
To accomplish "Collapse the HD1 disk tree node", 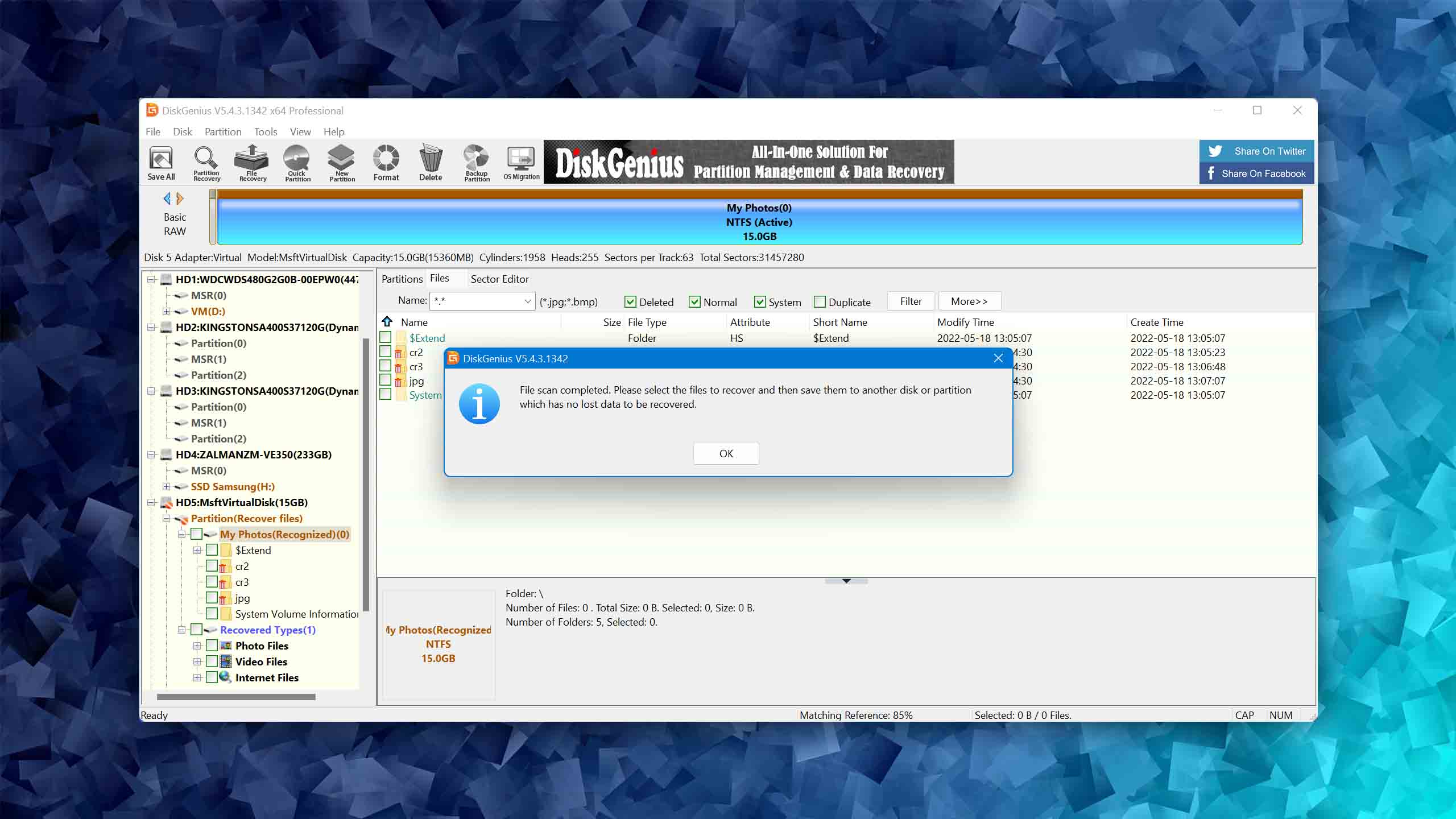I will (151, 279).
